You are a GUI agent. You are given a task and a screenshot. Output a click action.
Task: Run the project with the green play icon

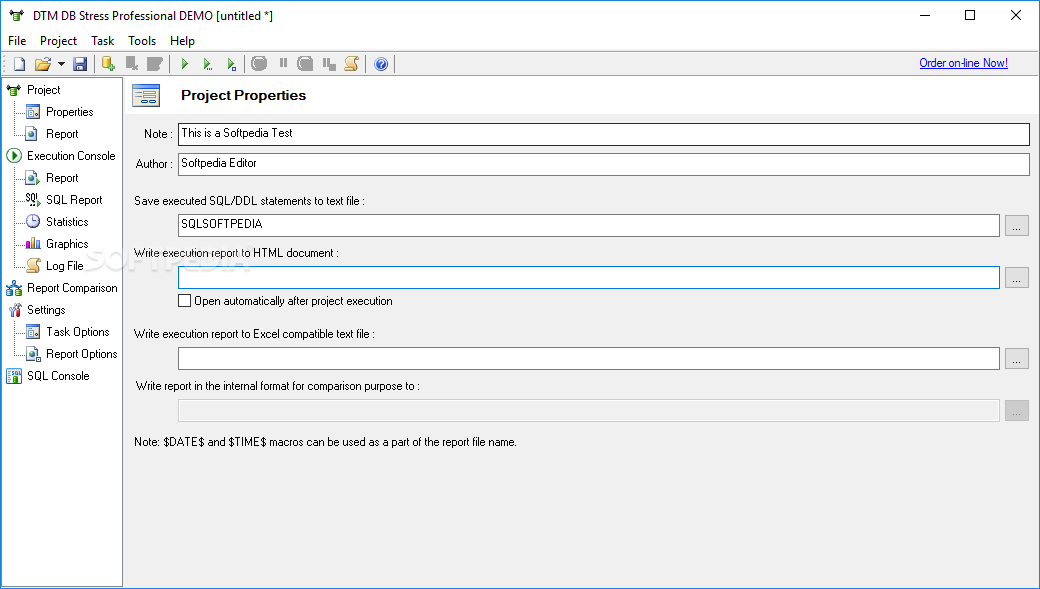[185, 64]
